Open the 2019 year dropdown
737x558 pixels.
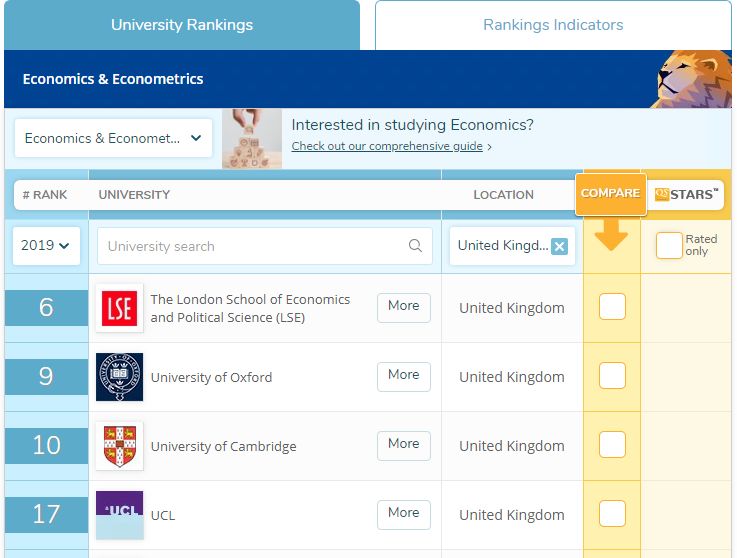point(46,246)
